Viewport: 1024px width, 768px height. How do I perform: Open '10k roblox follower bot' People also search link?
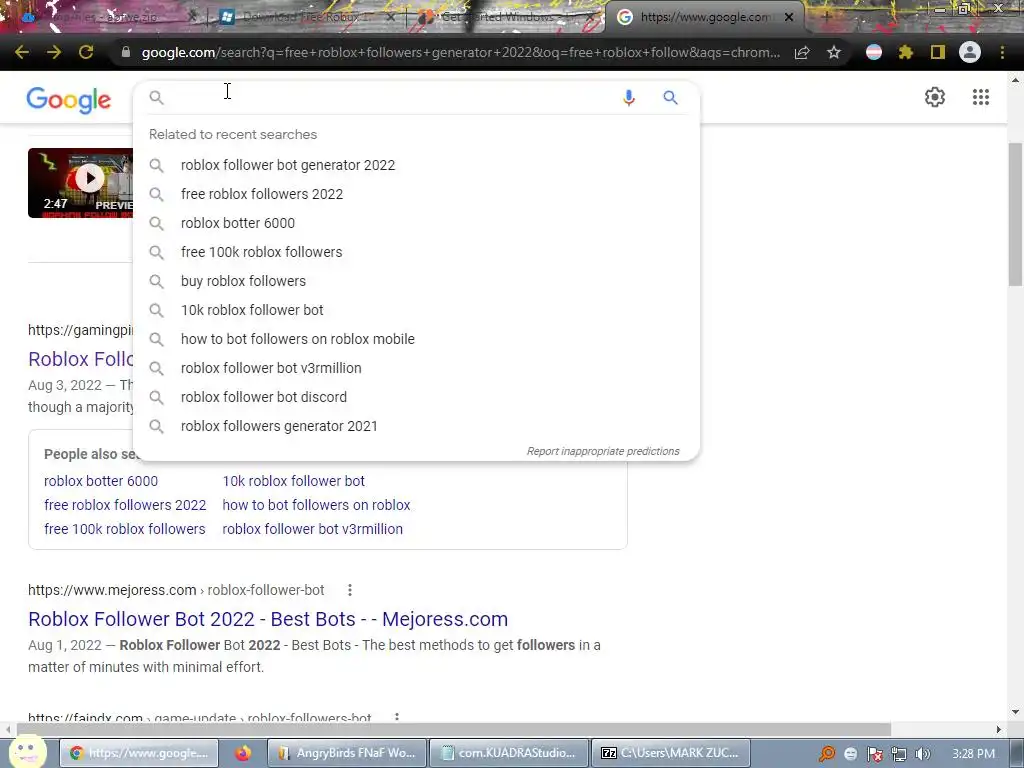click(x=293, y=481)
